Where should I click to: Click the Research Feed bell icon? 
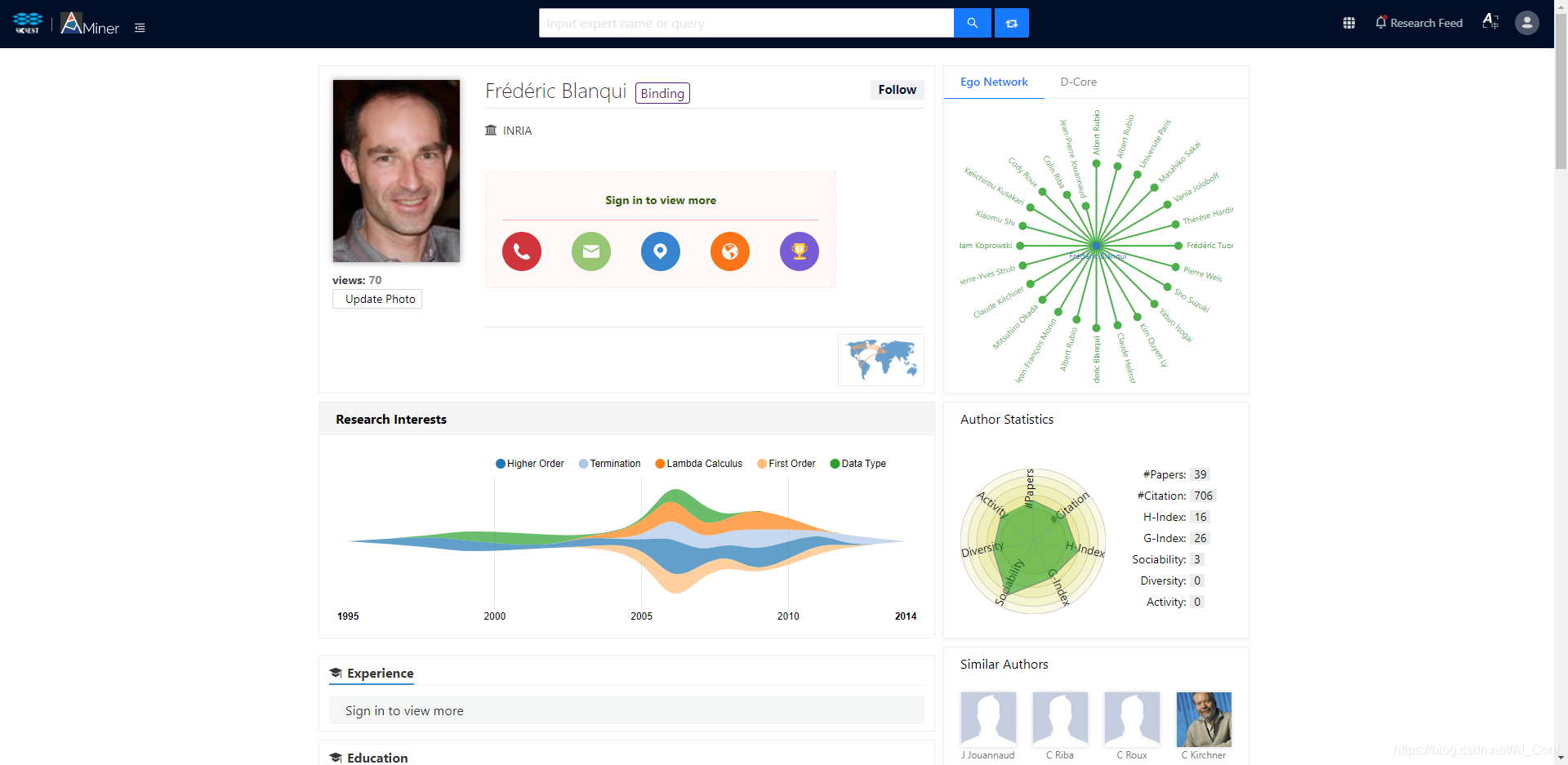pos(1381,23)
